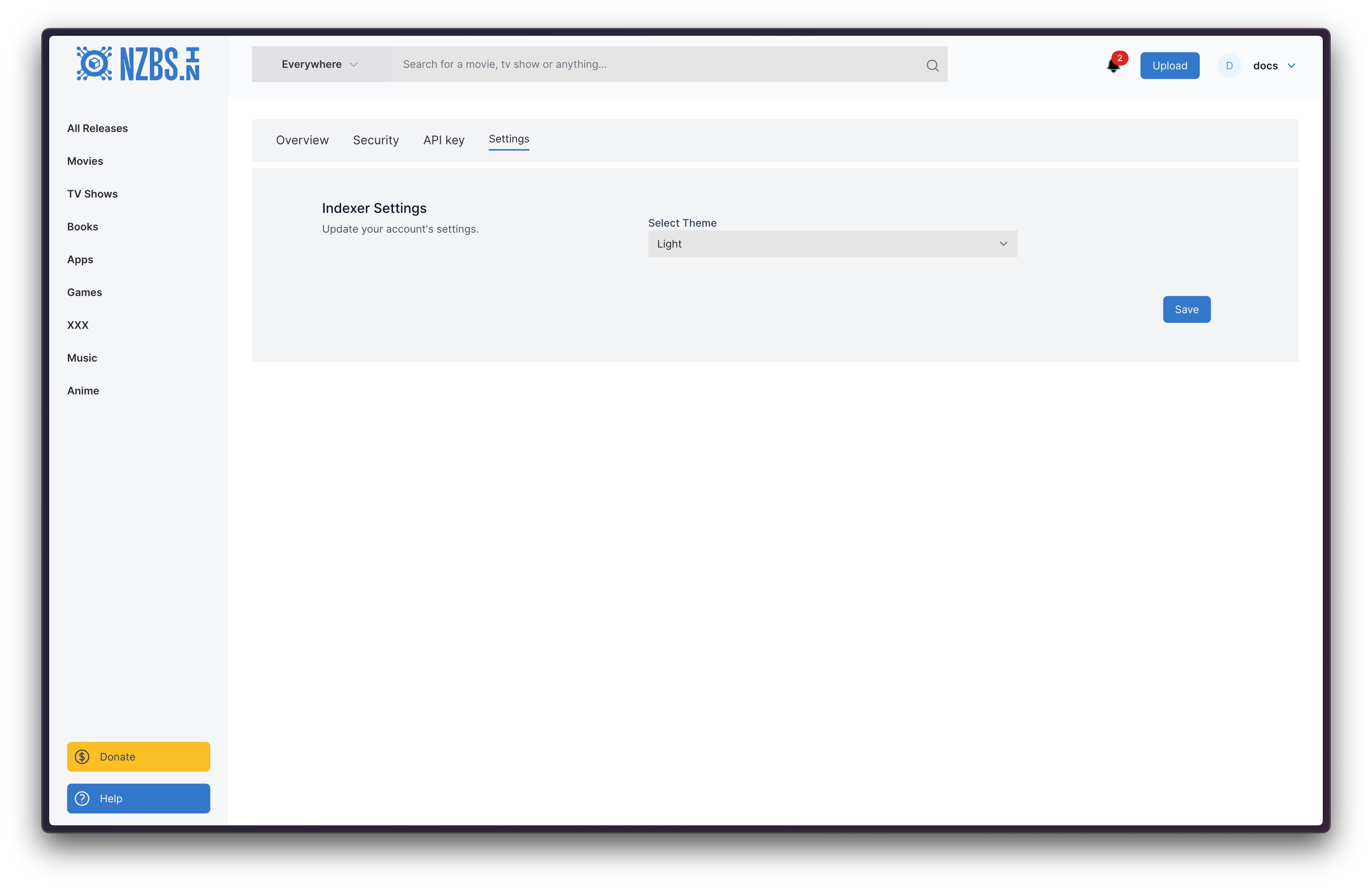Open notifications bell with badge
Image resolution: width=1372 pixels, height=888 pixels.
(1114, 65)
